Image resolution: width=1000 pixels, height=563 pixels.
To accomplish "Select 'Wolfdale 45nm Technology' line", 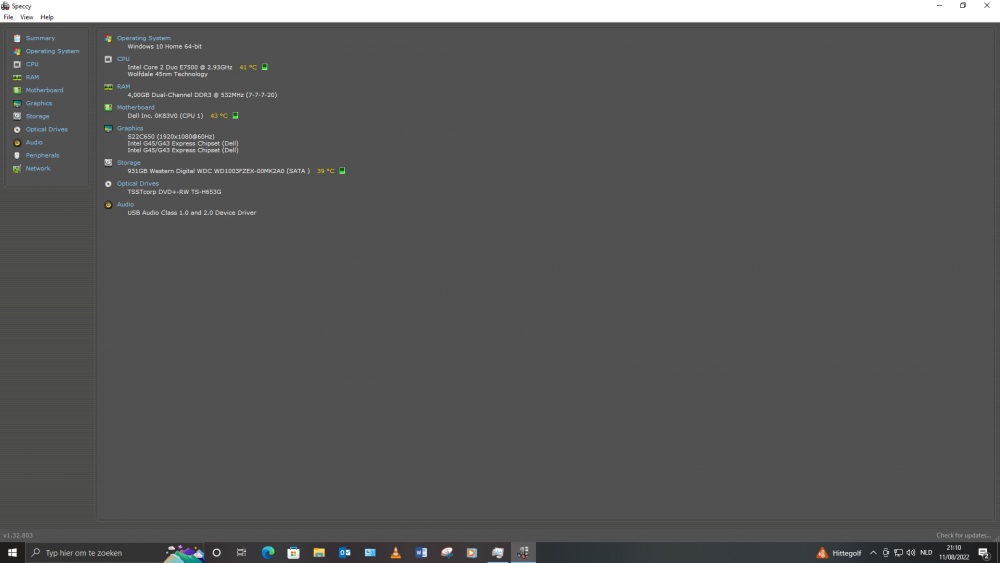I will tap(168, 74).
